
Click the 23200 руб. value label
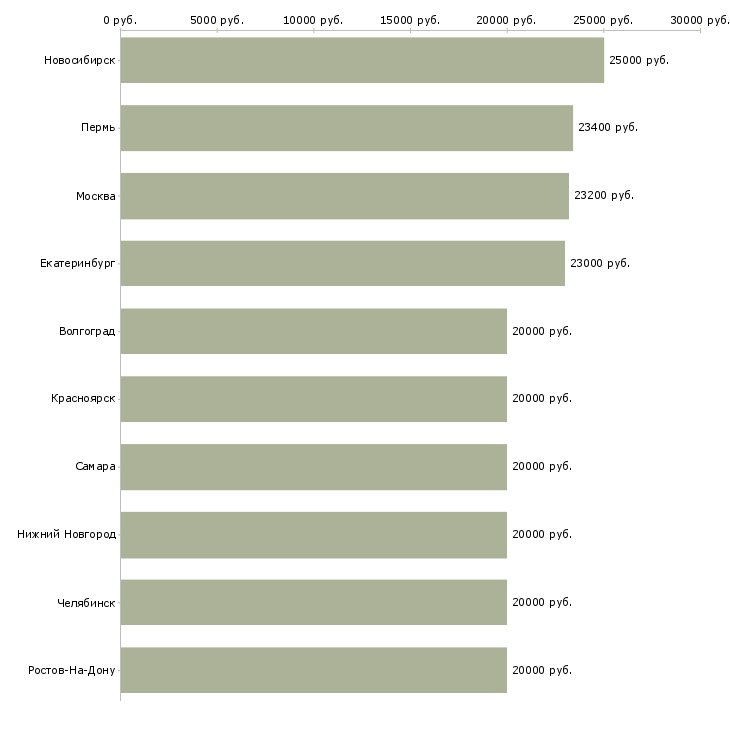click(x=603, y=196)
